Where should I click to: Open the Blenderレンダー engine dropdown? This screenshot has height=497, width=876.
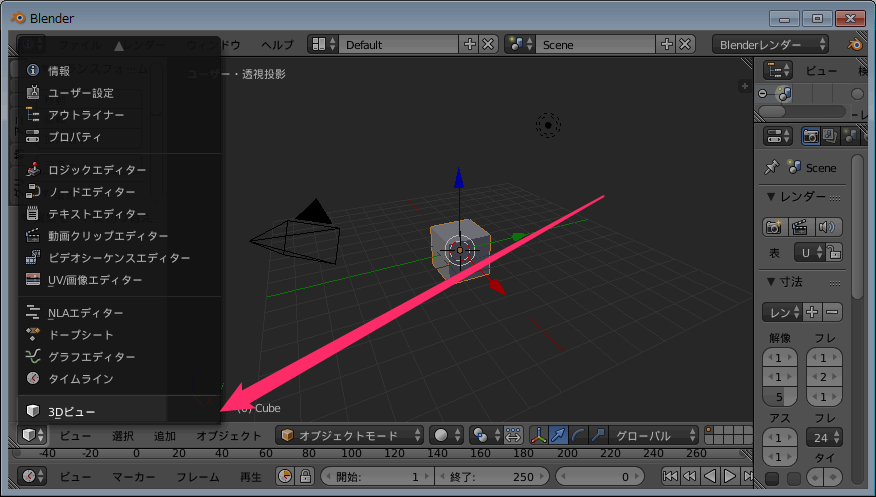(x=770, y=45)
